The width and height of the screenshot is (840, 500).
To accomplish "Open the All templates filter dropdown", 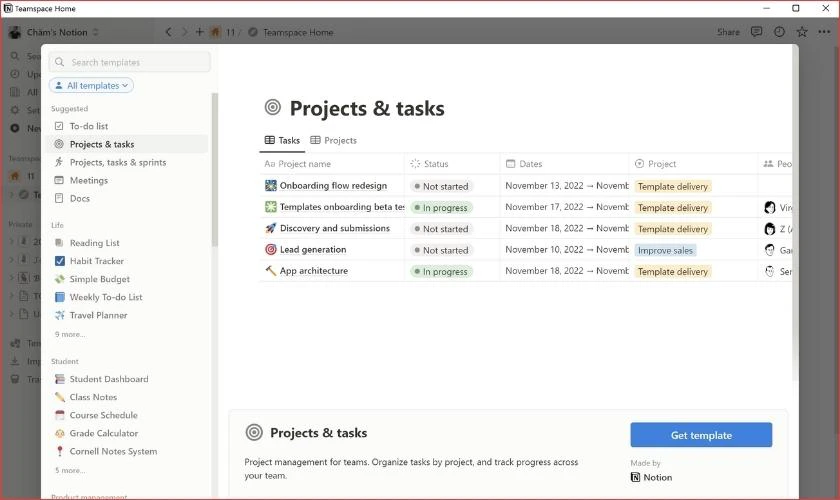I will tap(91, 85).
